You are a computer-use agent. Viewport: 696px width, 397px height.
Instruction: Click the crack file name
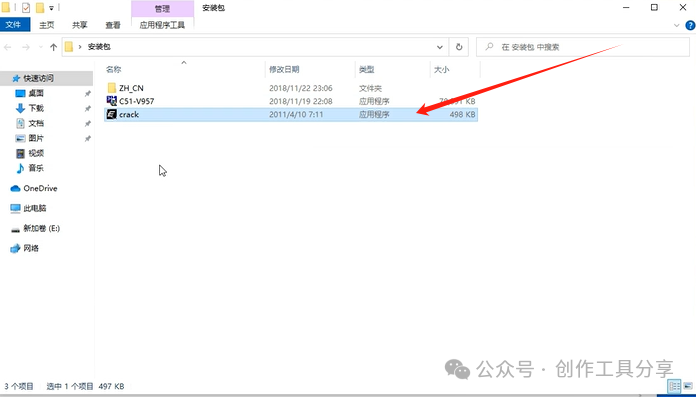[x=129, y=115]
